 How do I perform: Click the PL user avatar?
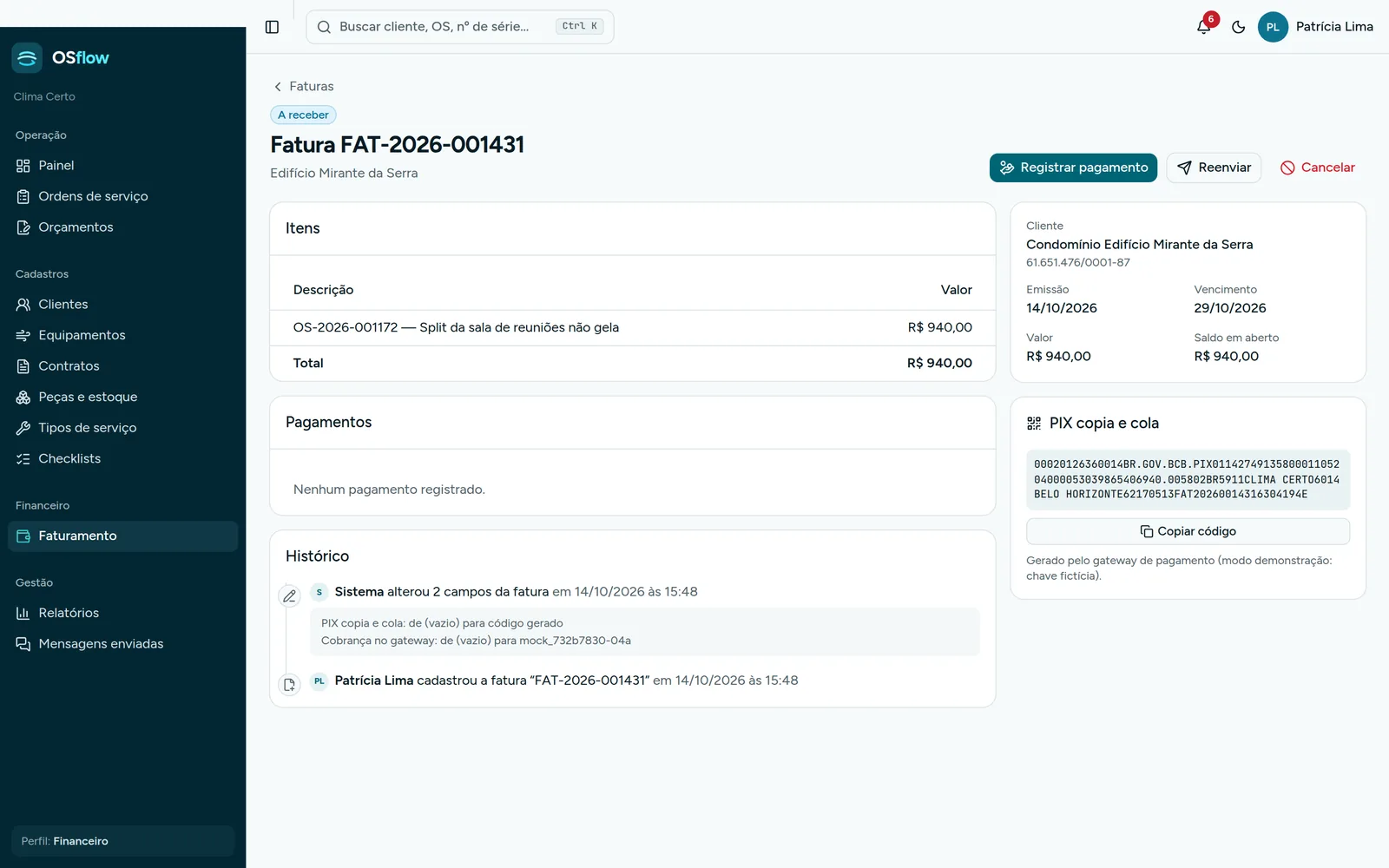coord(1273,27)
